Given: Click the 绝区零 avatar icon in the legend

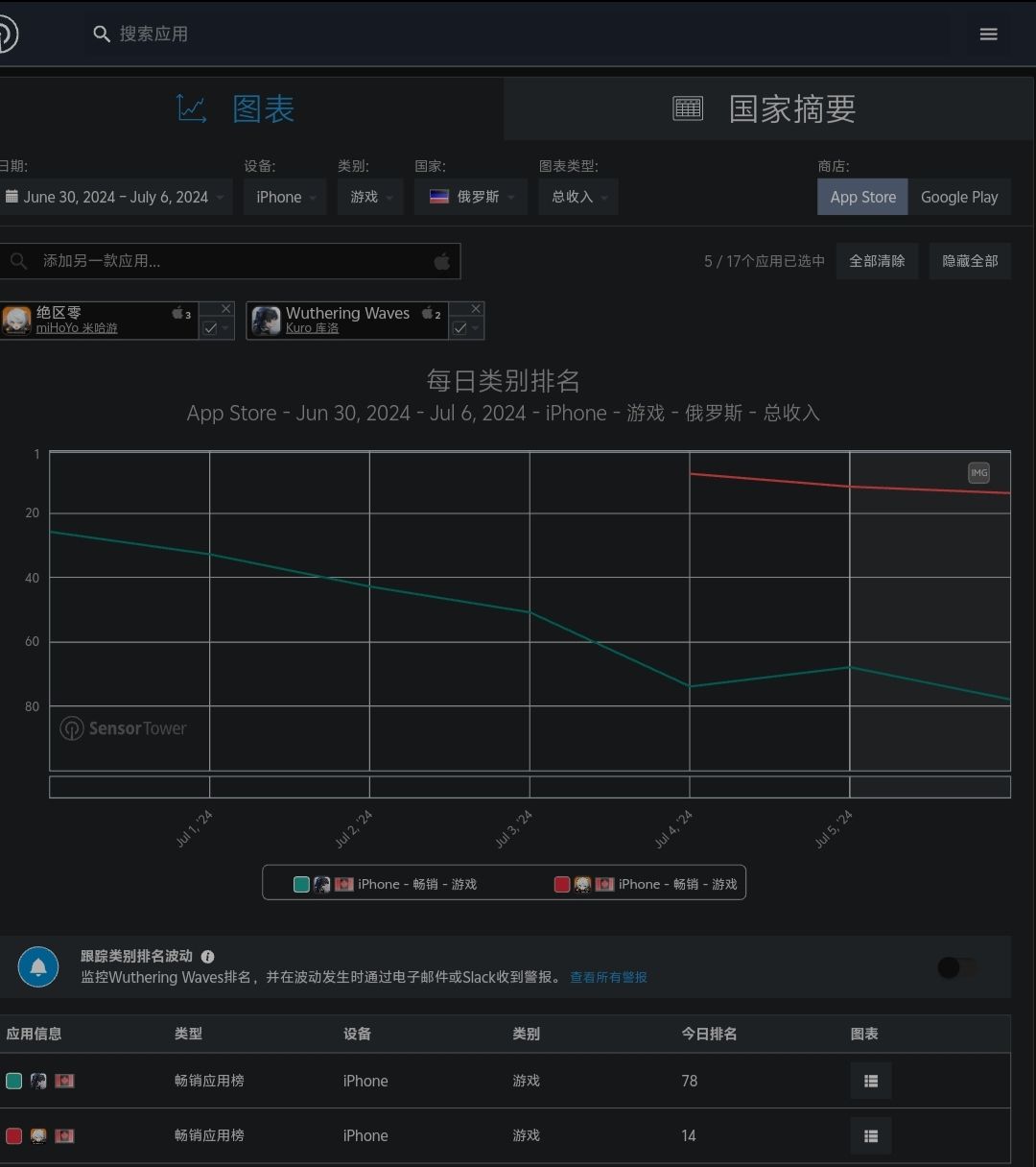Looking at the screenshot, I should click(x=582, y=885).
